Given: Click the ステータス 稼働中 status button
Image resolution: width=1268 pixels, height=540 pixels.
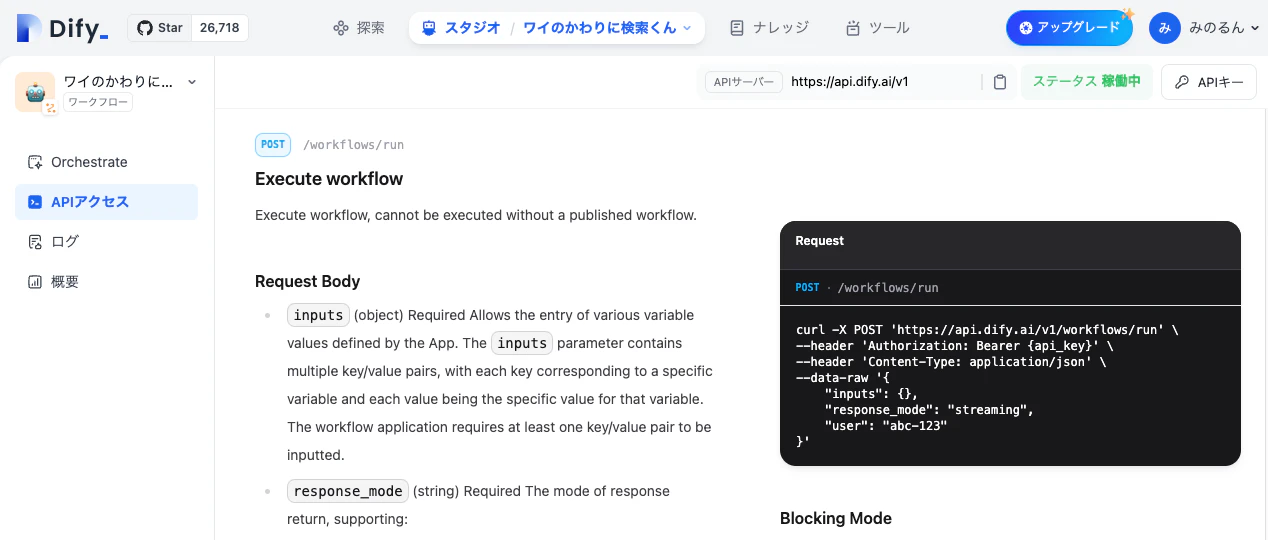Looking at the screenshot, I should click(x=1087, y=82).
